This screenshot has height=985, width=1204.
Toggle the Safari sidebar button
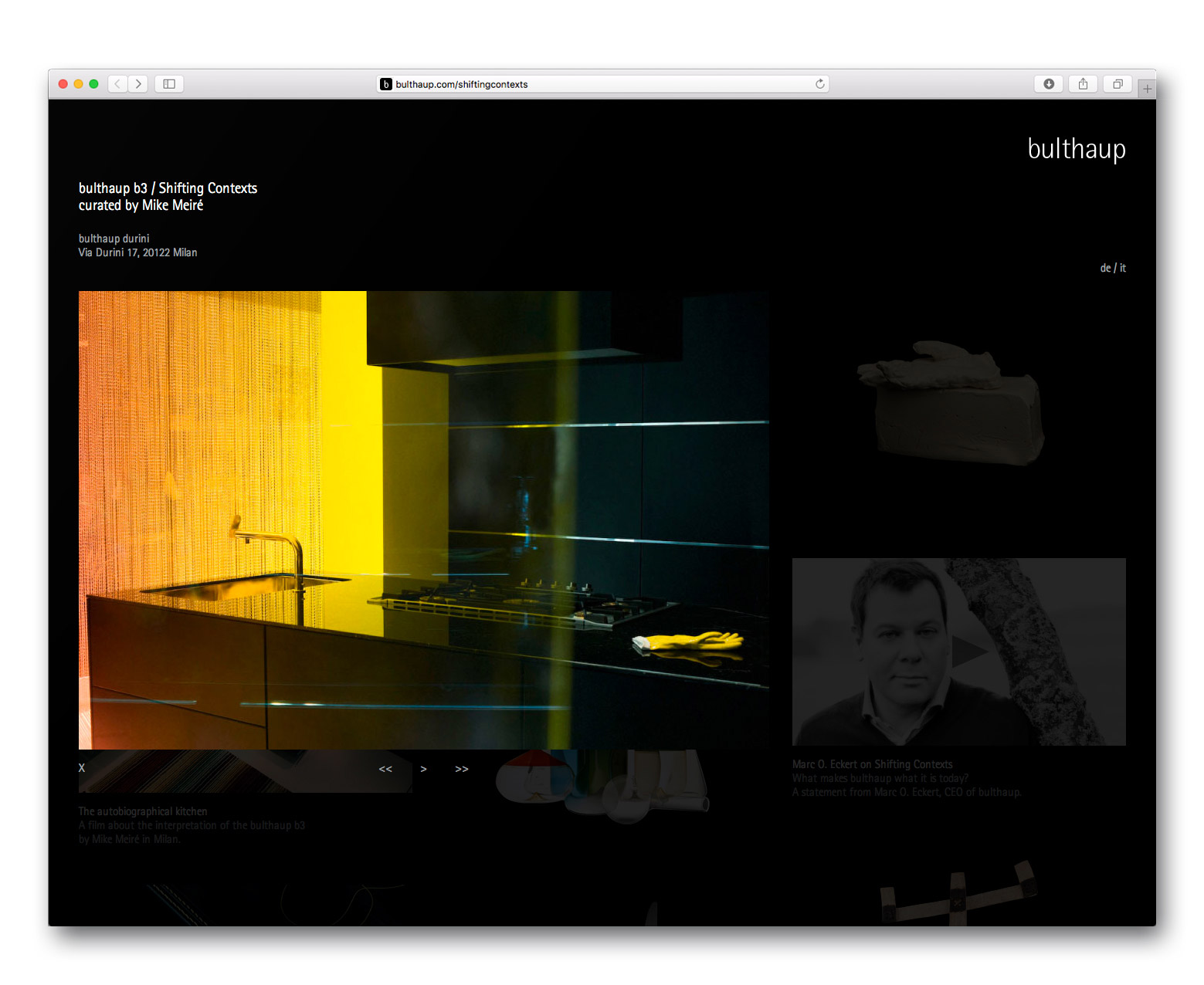pyautogui.click(x=169, y=83)
